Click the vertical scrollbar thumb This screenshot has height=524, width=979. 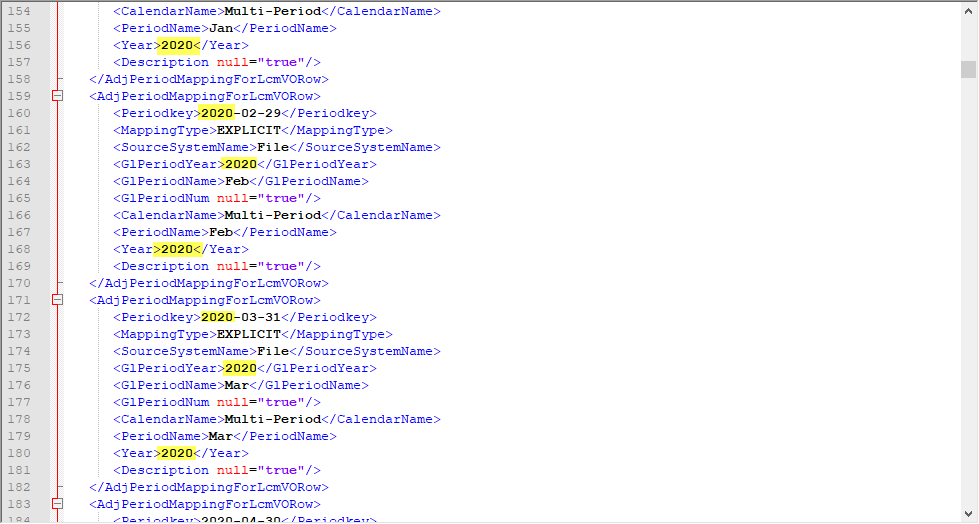coord(968,69)
